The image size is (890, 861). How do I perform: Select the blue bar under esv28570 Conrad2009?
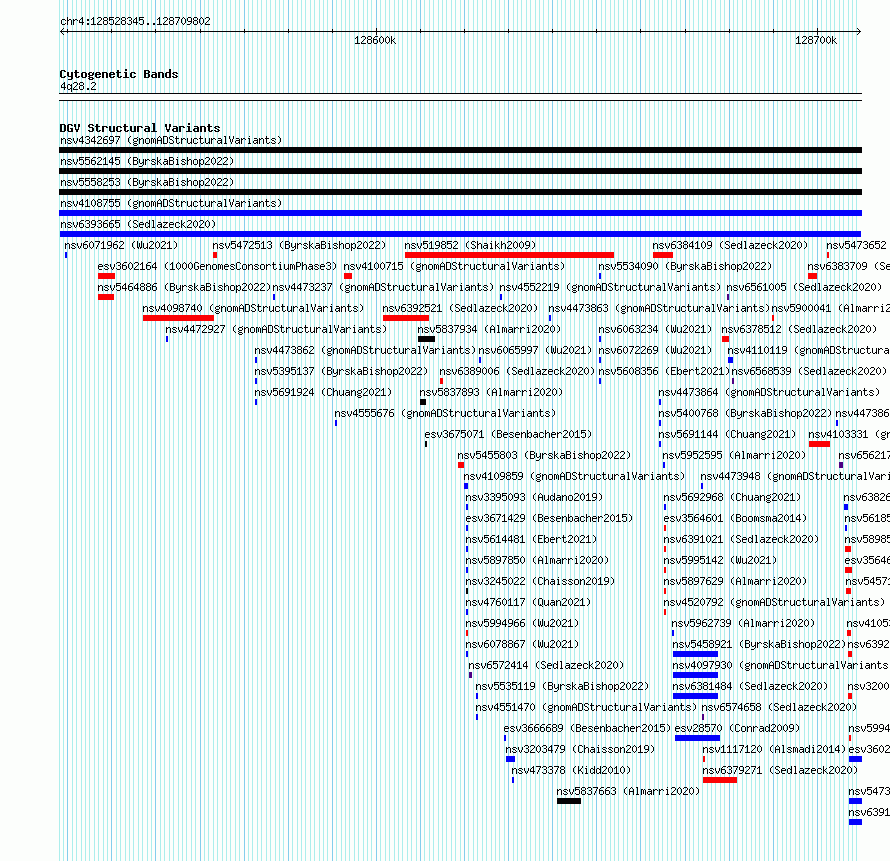(x=698, y=738)
